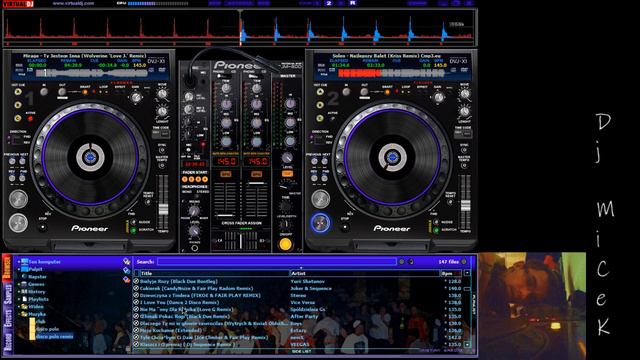Click deck 2 tempo pitch slider
The width and height of the screenshot is (640, 360).
coord(465,205)
